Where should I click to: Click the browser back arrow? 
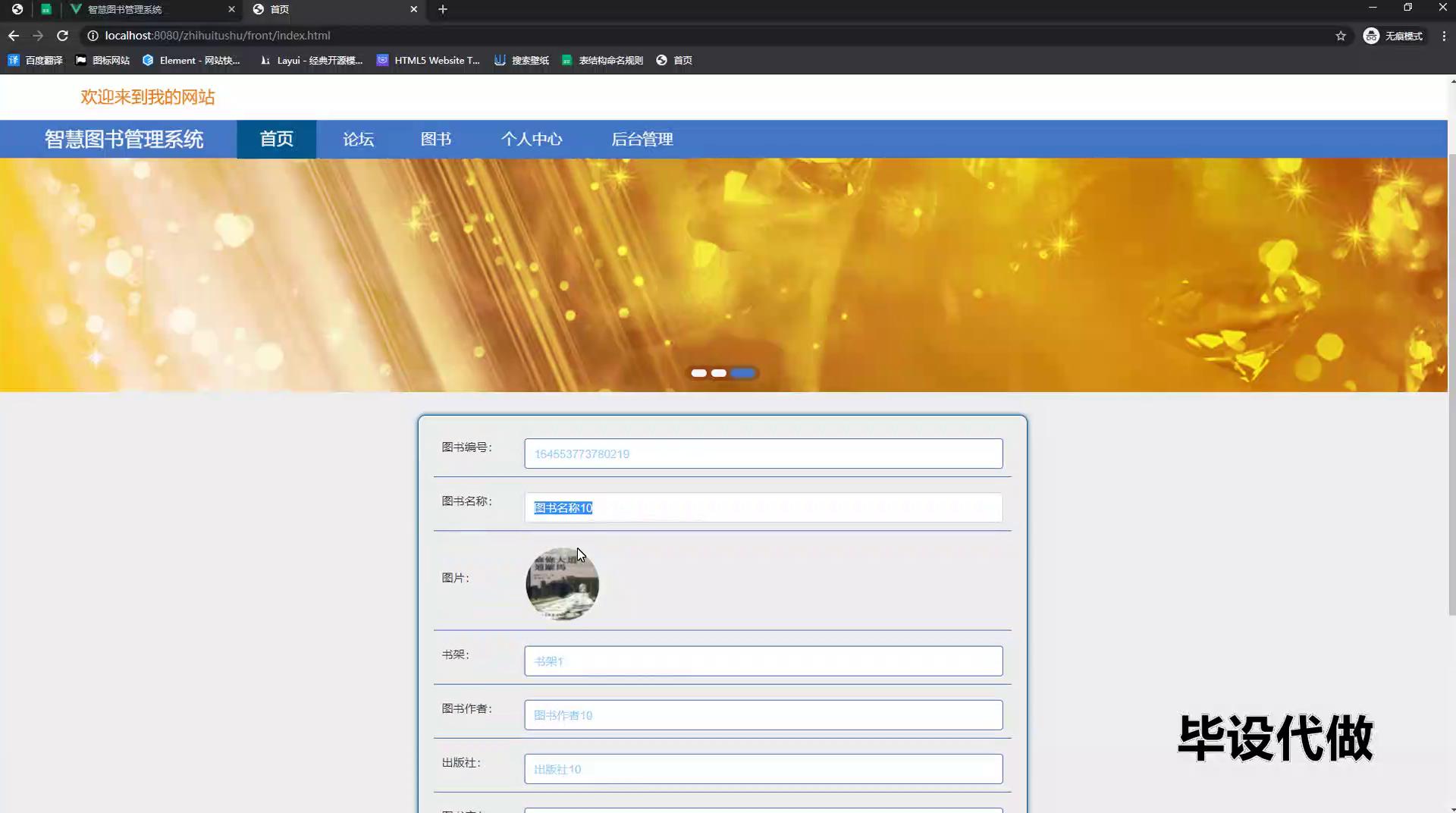(x=14, y=36)
